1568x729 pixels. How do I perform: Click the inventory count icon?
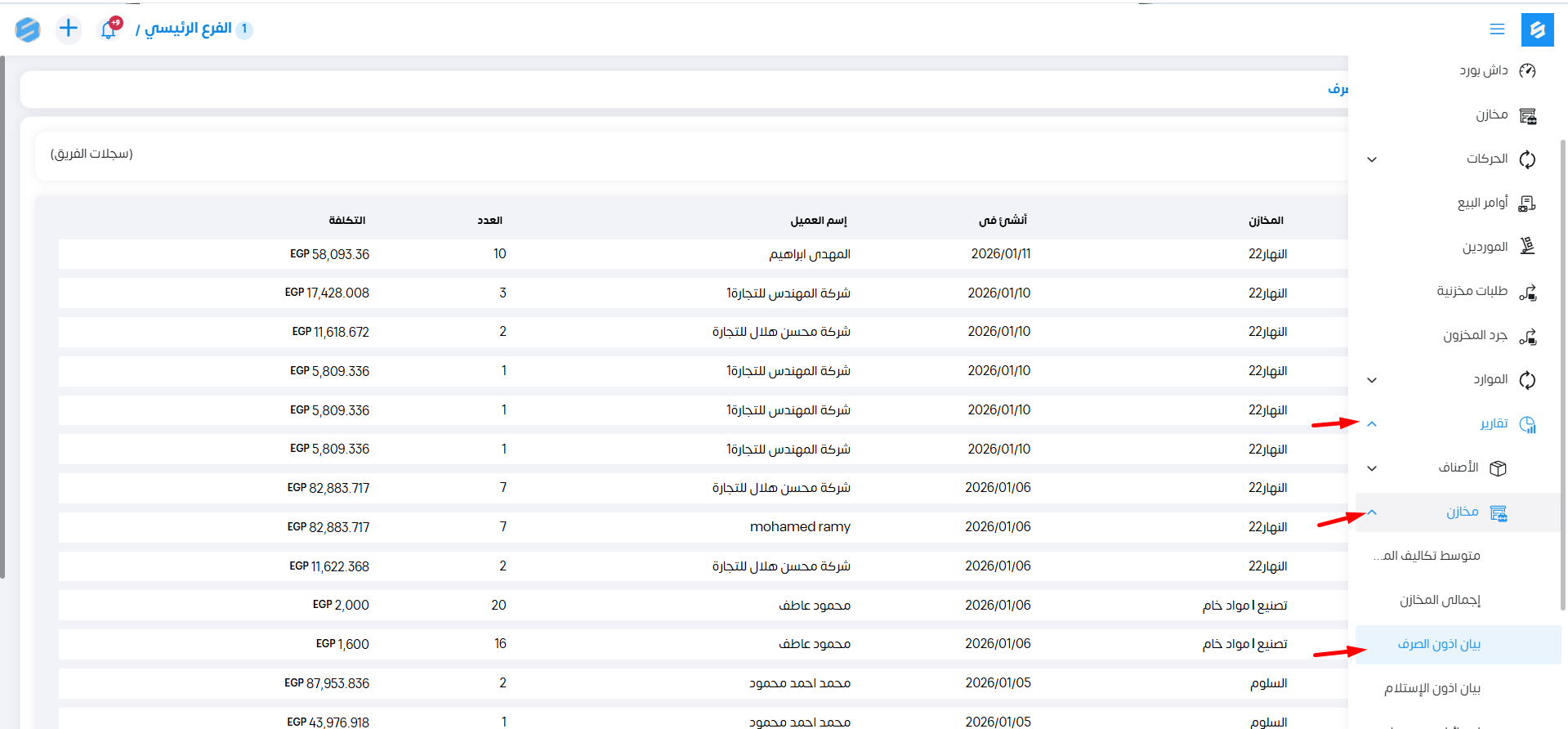click(1527, 336)
